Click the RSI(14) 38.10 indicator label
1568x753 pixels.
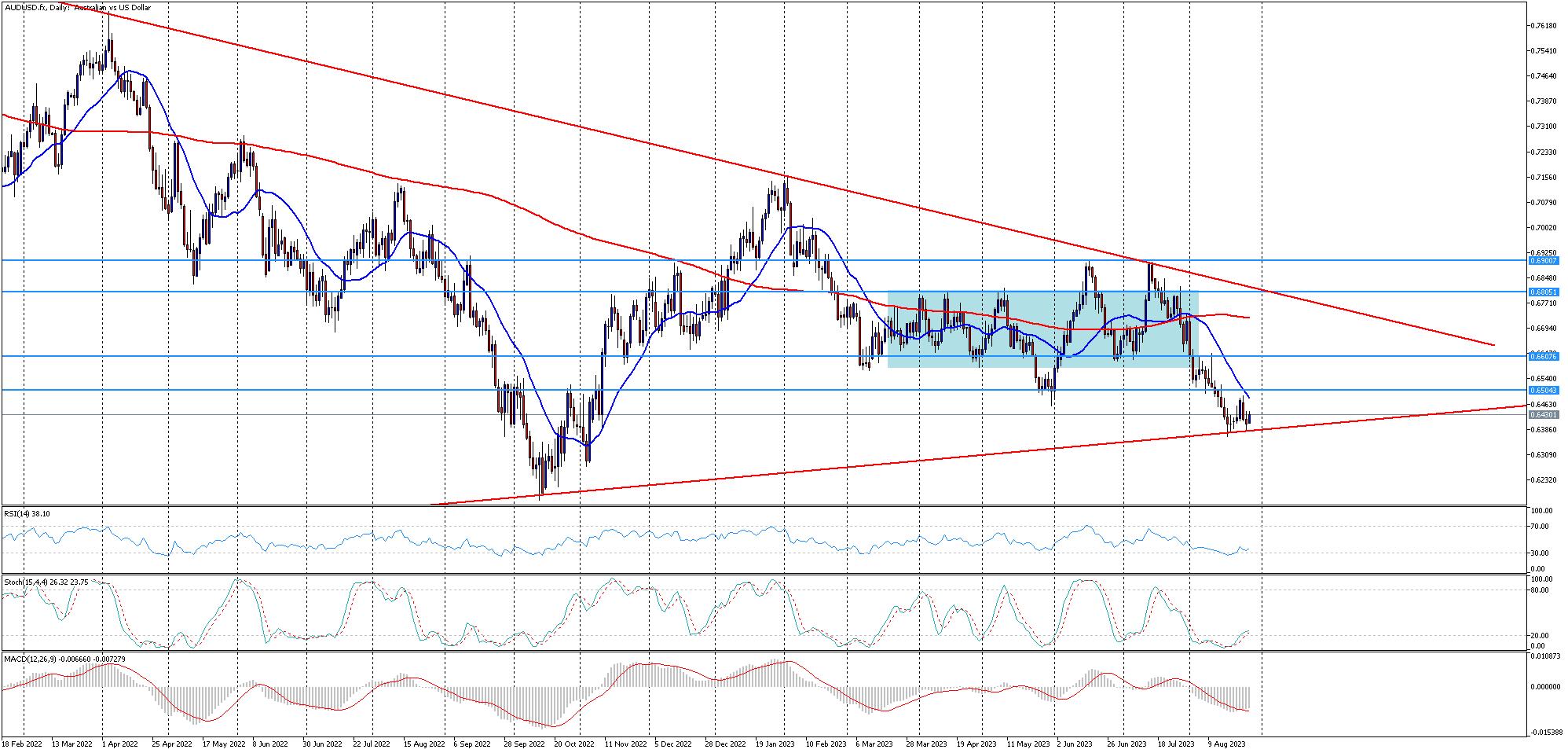[x=27, y=514]
